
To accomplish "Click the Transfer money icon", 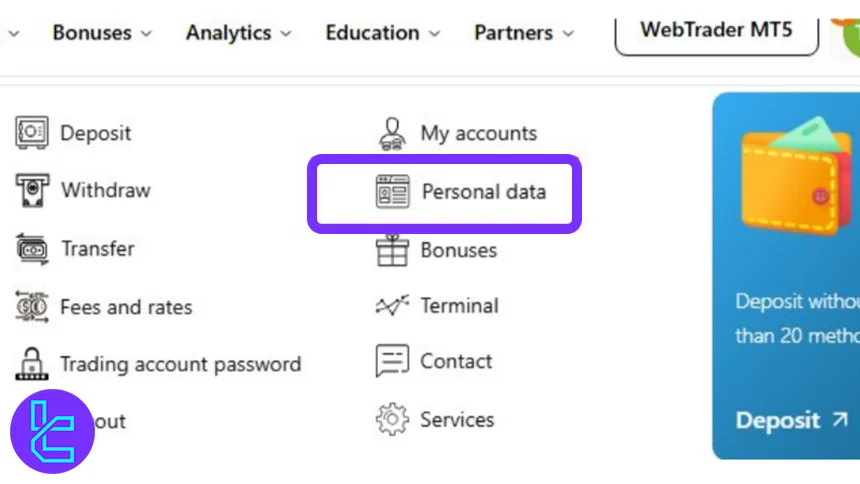I will click(32, 248).
